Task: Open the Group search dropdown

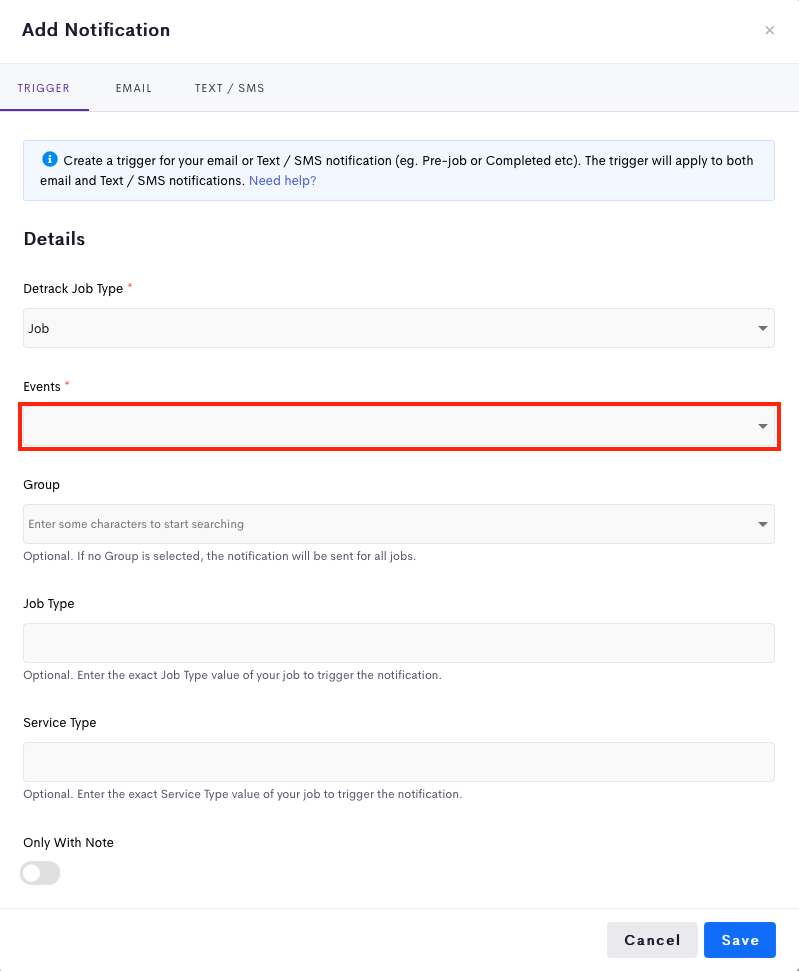Action: coord(399,524)
